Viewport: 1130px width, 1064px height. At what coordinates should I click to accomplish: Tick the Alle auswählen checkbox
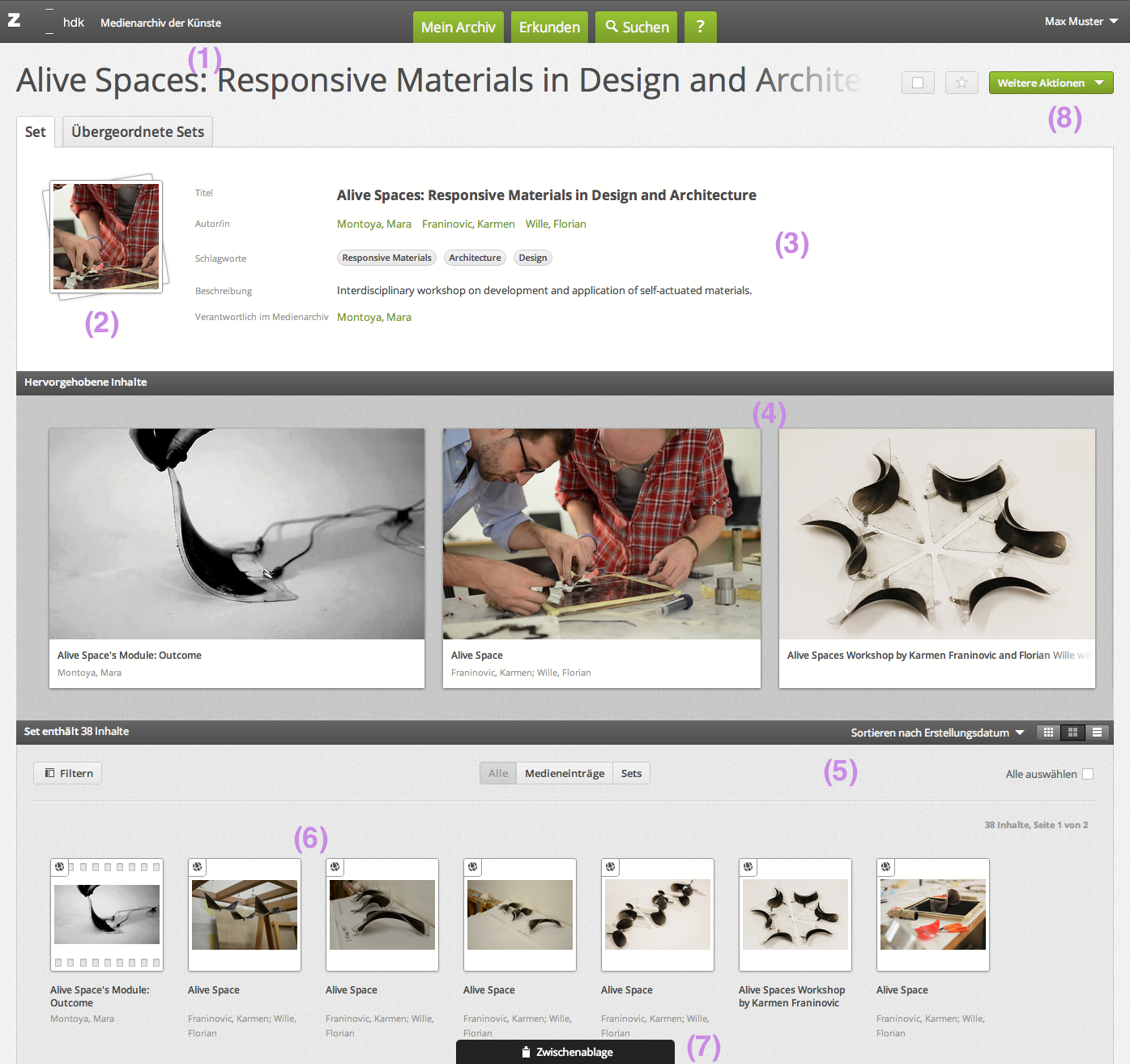[x=1088, y=774]
